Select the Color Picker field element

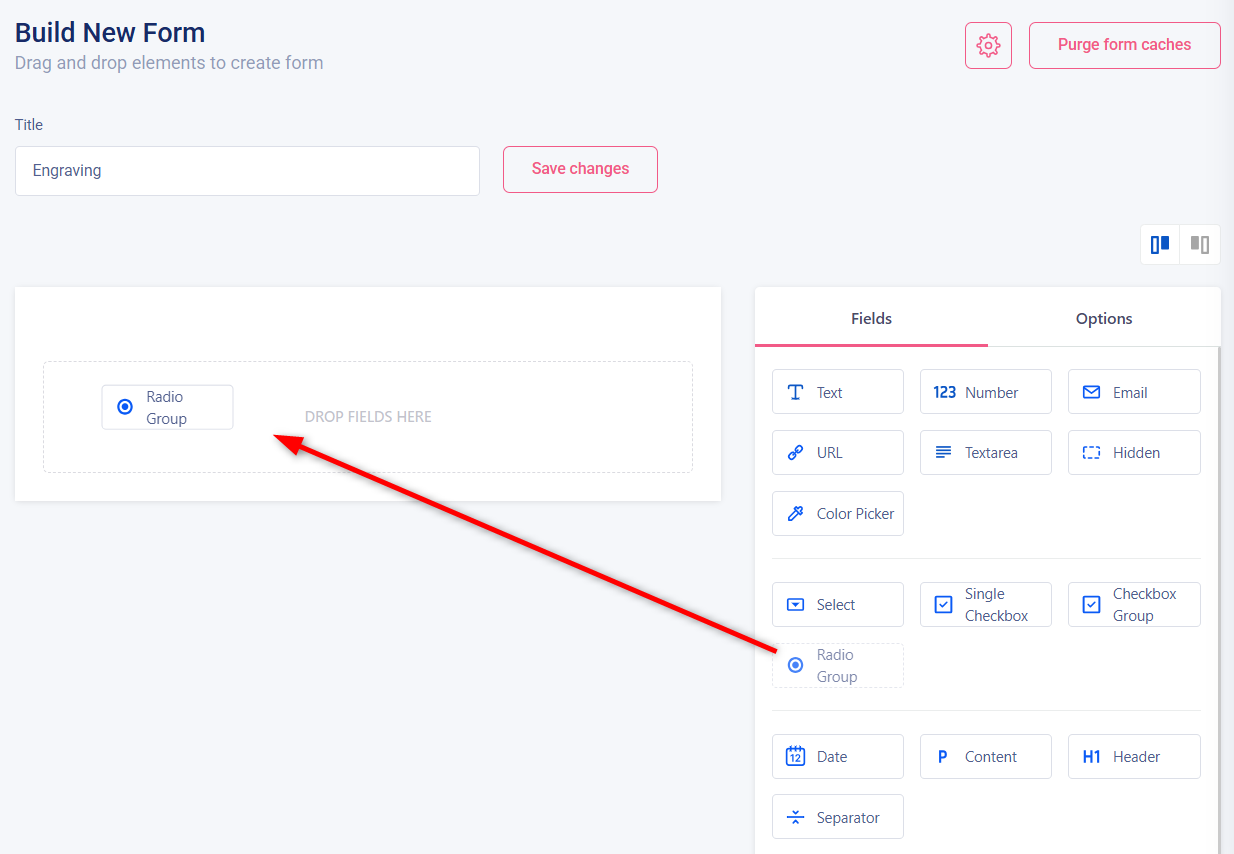pos(837,514)
